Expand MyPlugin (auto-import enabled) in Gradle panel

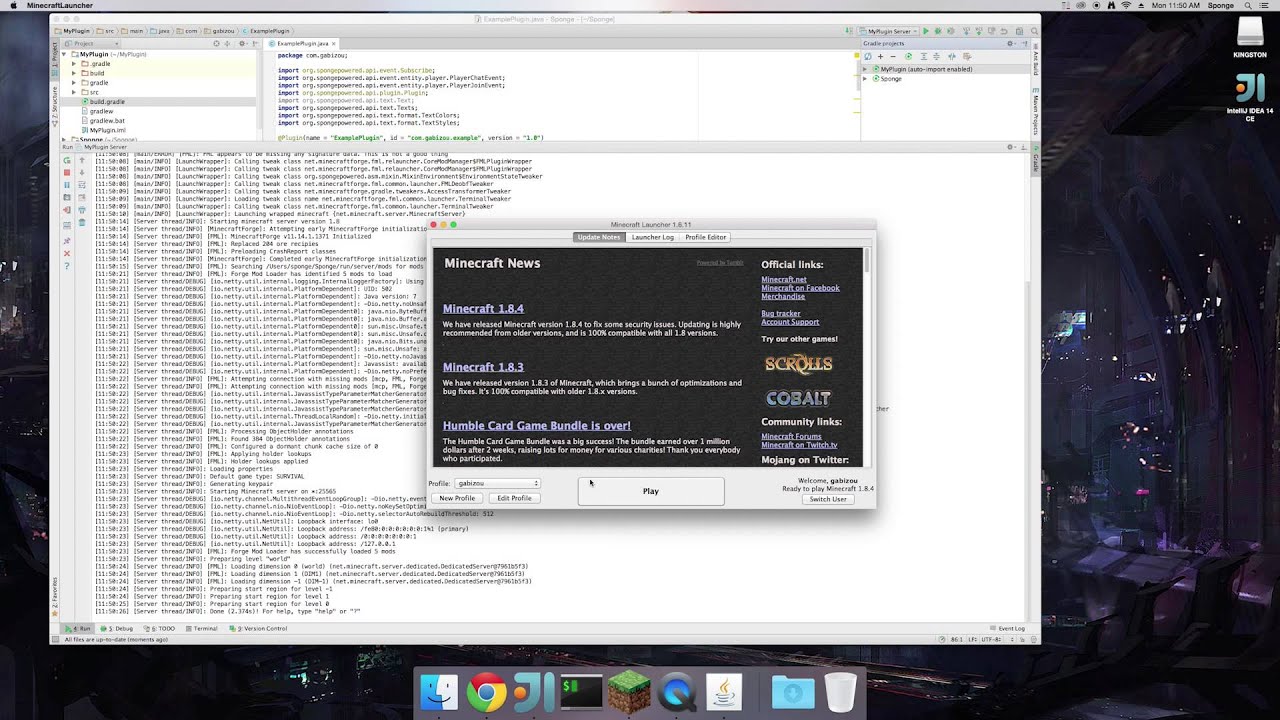tap(865, 69)
